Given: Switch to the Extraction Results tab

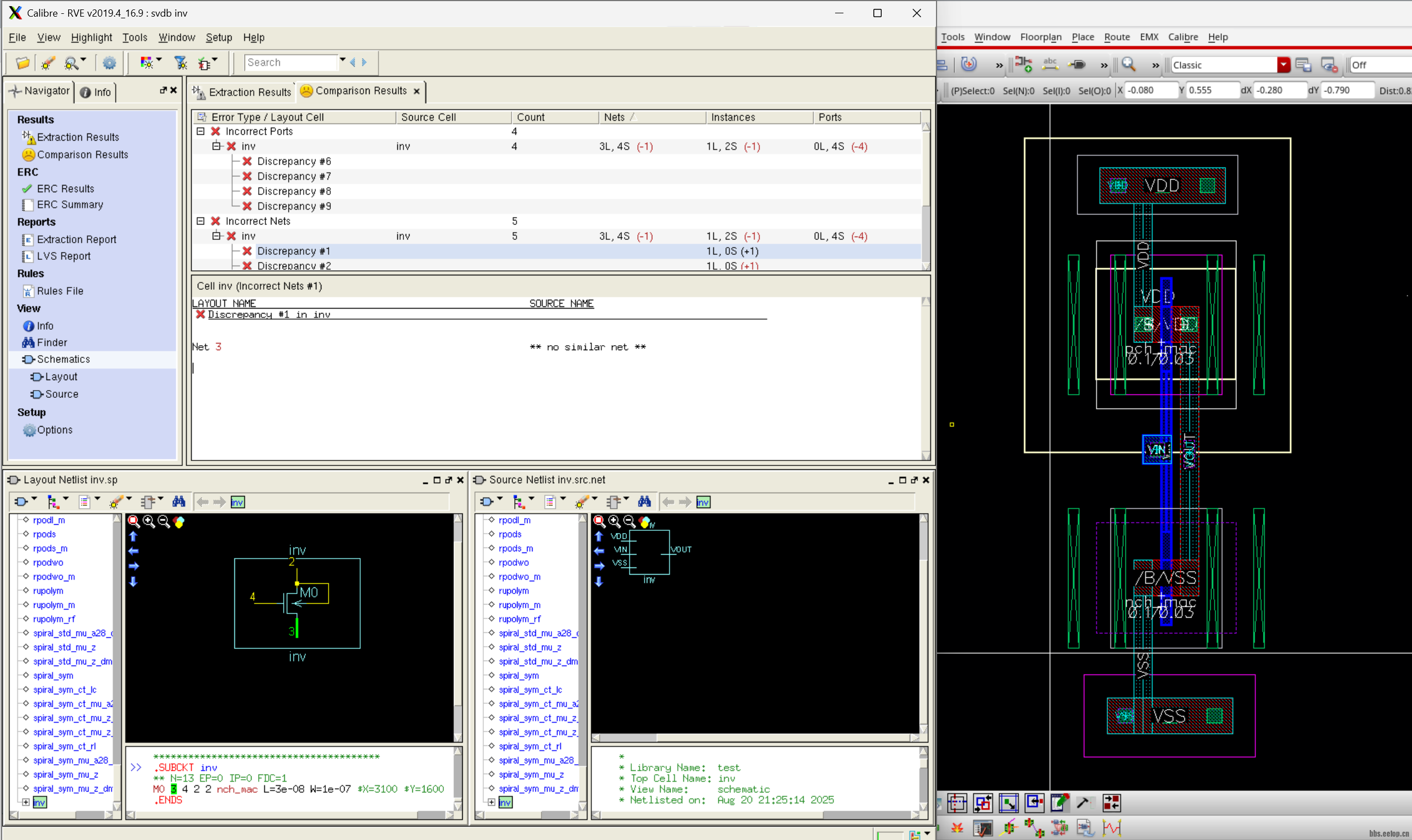Looking at the screenshot, I should 243,91.
